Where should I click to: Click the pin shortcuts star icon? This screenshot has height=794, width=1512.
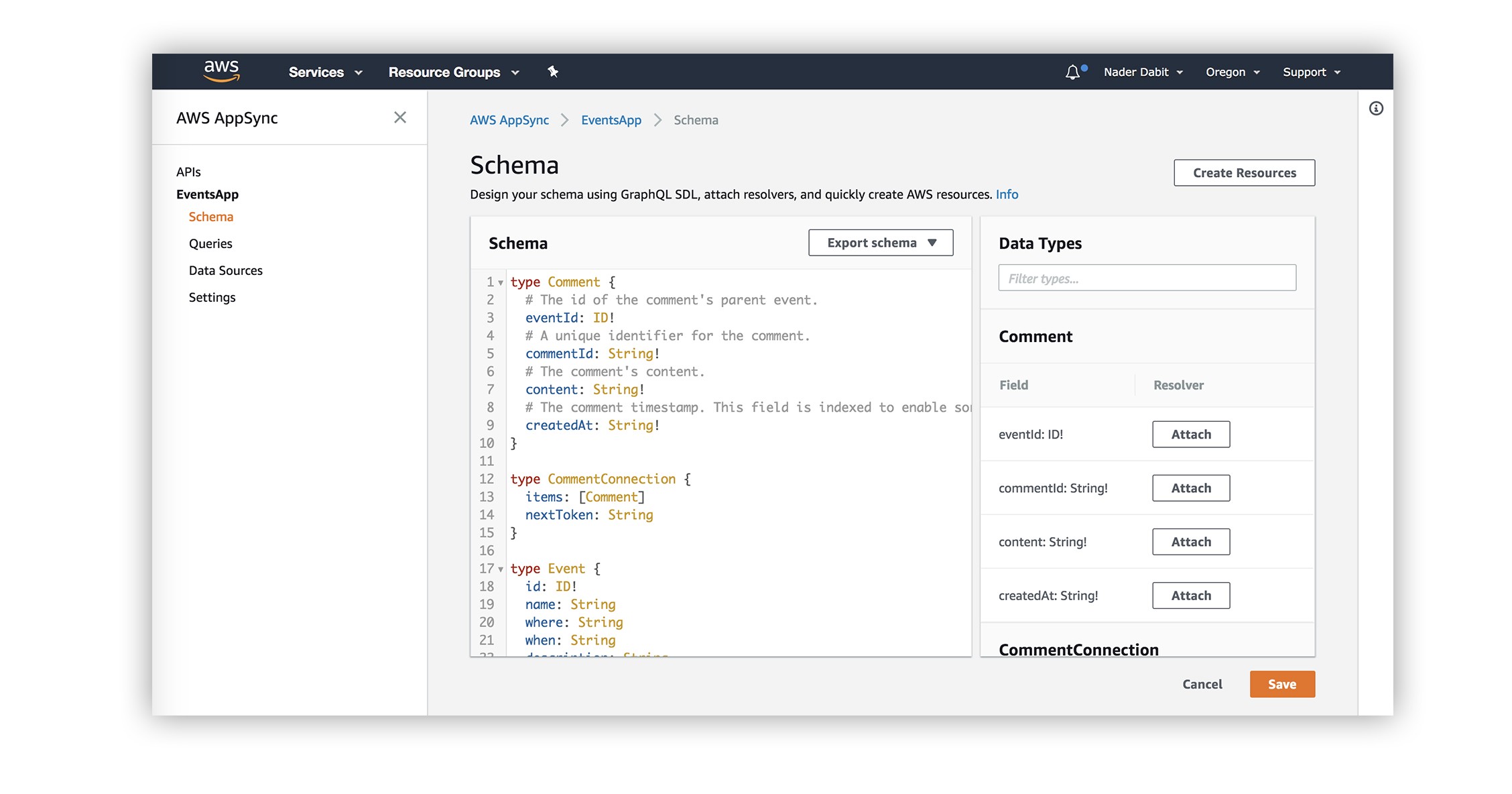pos(553,72)
